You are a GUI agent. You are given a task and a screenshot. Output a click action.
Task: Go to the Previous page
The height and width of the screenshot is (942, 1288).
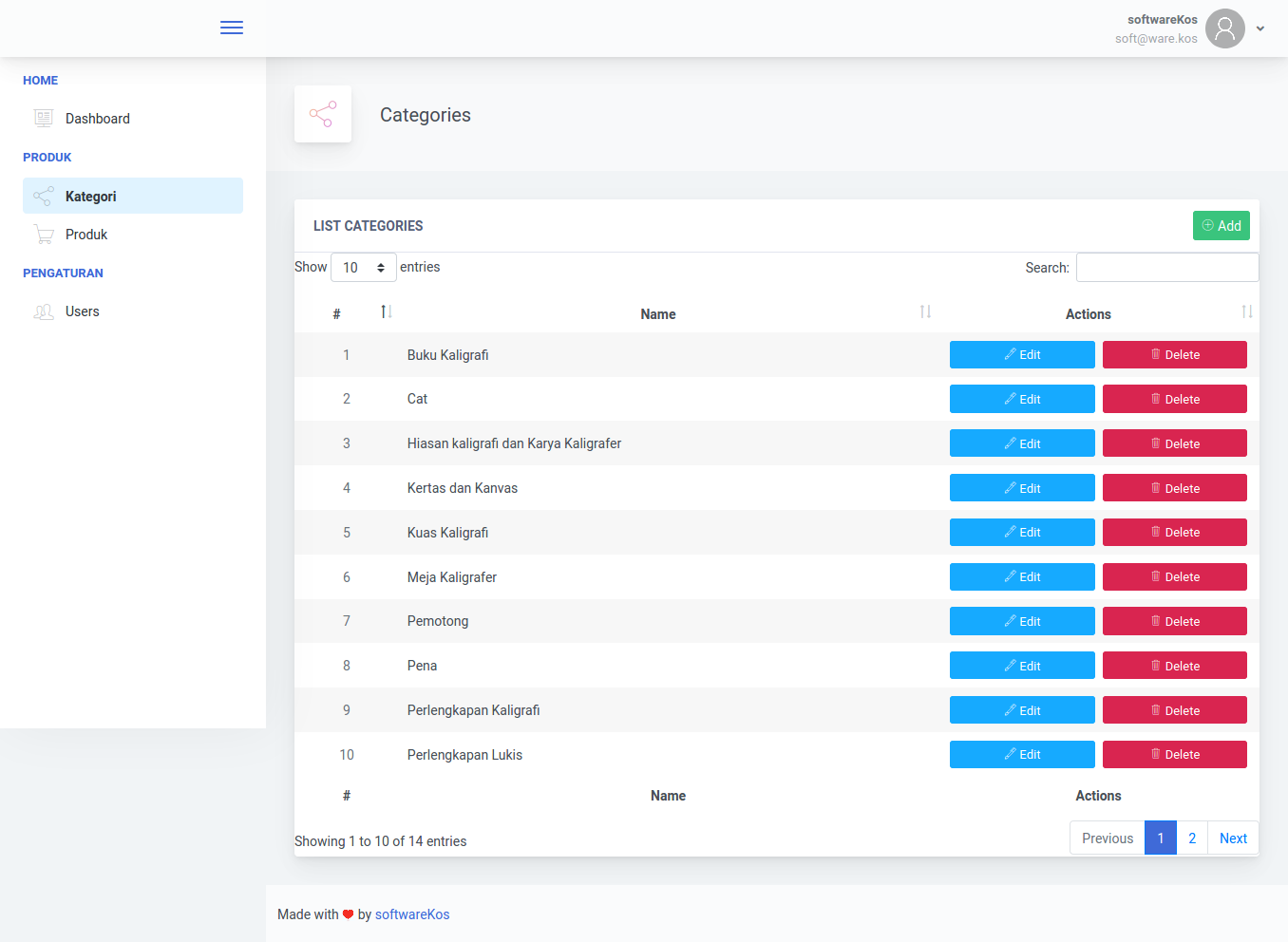pos(1108,838)
